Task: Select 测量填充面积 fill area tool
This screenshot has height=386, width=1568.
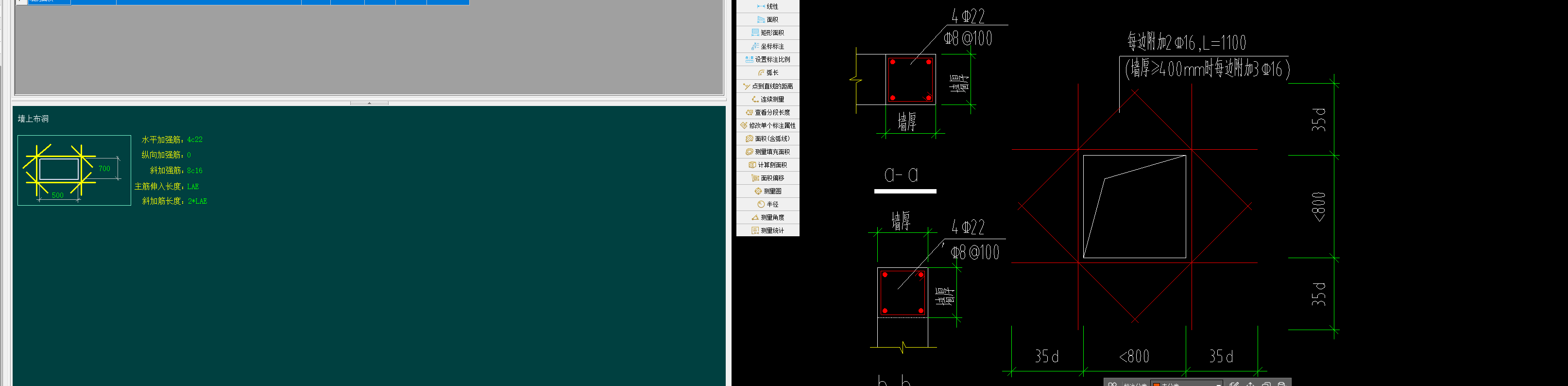Action: tap(767, 152)
